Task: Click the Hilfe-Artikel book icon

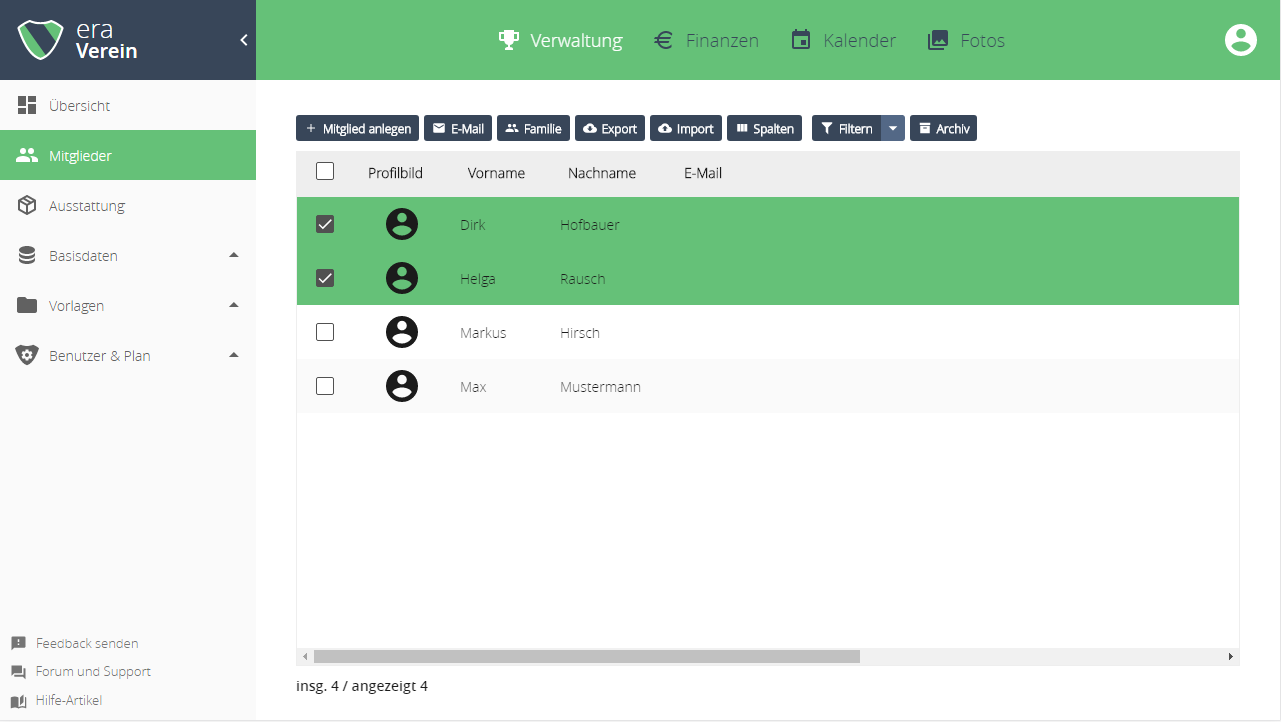Action: point(18,701)
